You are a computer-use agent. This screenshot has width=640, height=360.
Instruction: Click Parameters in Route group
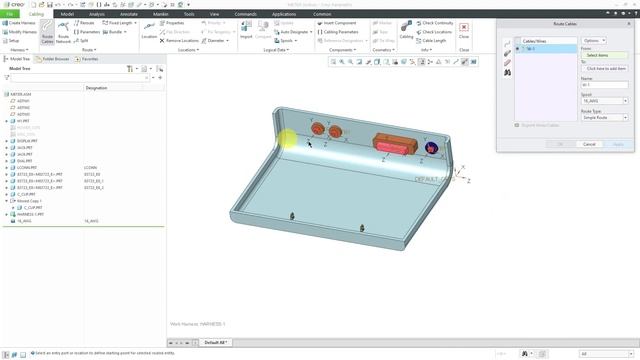tap(87, 32)
